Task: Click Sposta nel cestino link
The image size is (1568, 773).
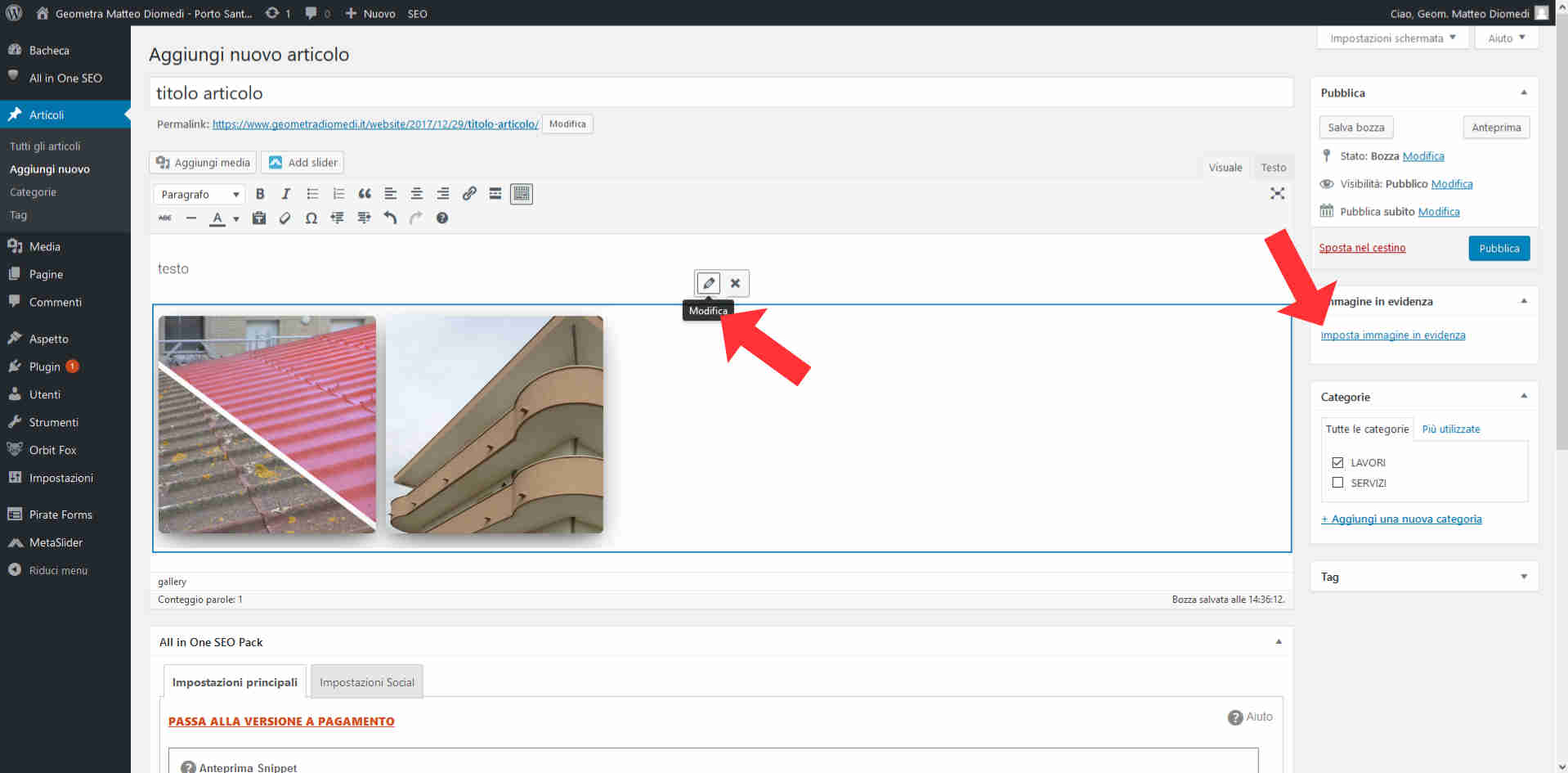Action: (1362, 248)
